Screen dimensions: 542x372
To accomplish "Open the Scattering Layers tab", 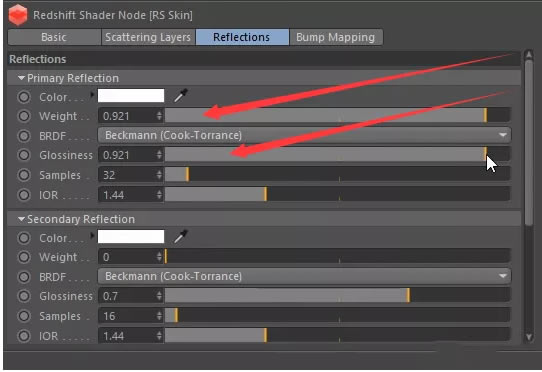I will 148,37.
